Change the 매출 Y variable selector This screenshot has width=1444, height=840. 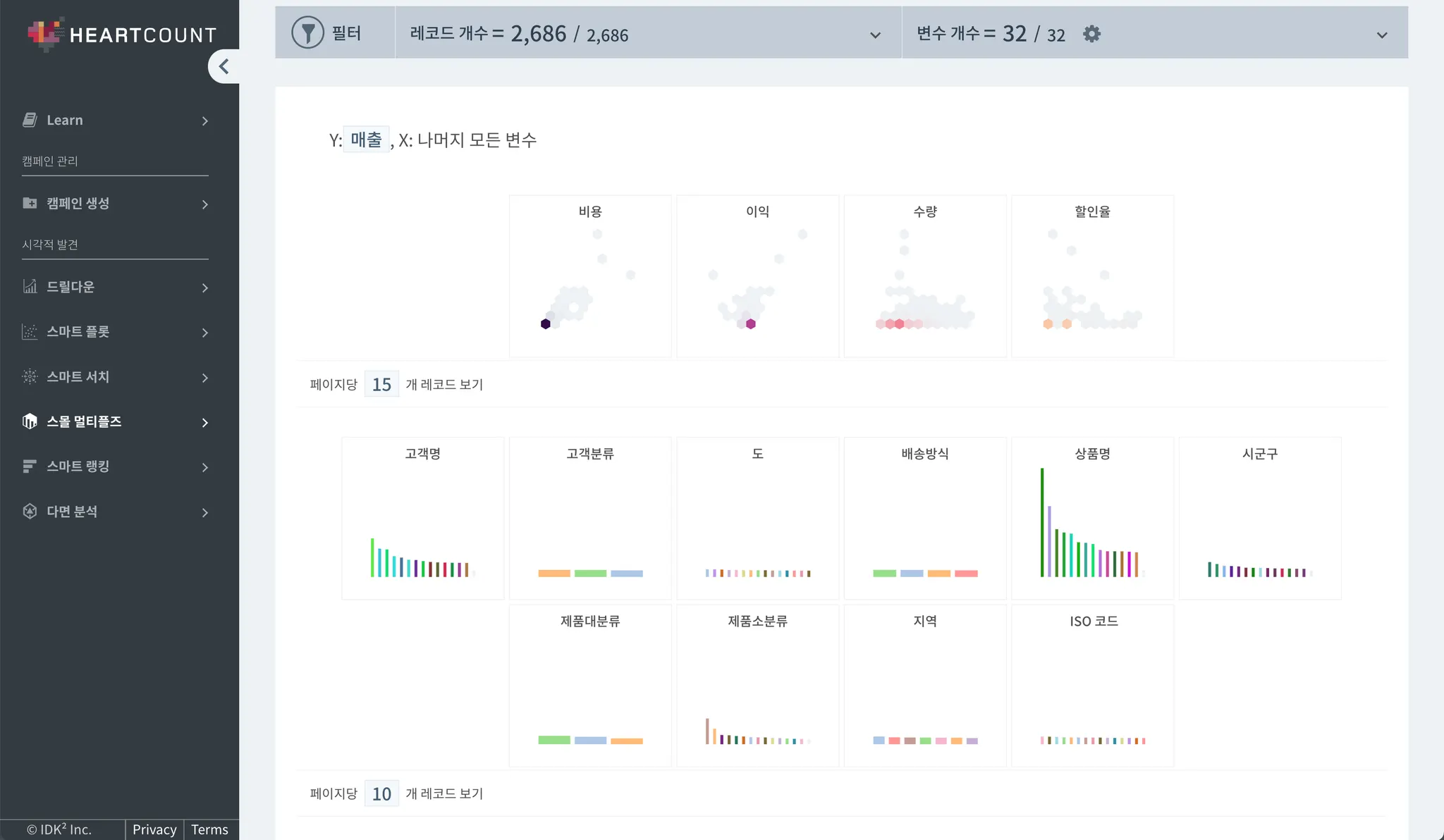click(366, 140)
